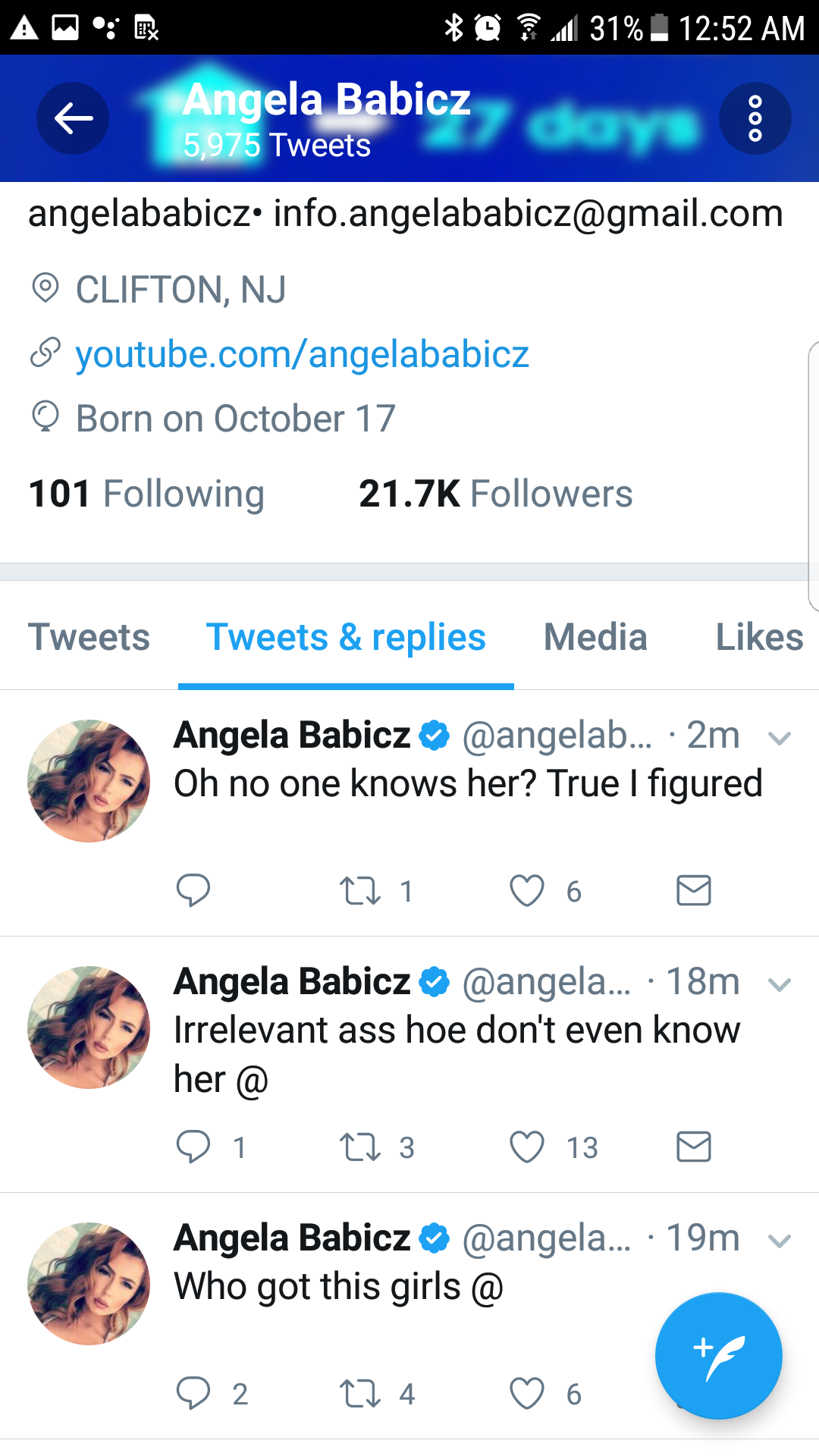Retweet the 'Oh no one knows her' tweet

360,891
